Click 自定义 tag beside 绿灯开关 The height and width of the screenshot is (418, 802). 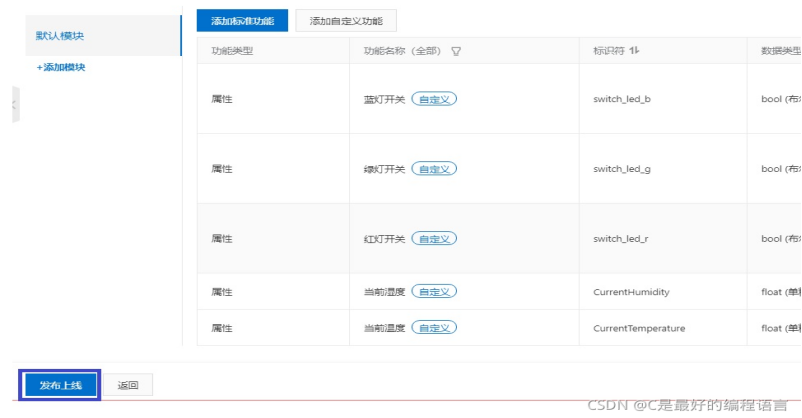pos(434,169)
